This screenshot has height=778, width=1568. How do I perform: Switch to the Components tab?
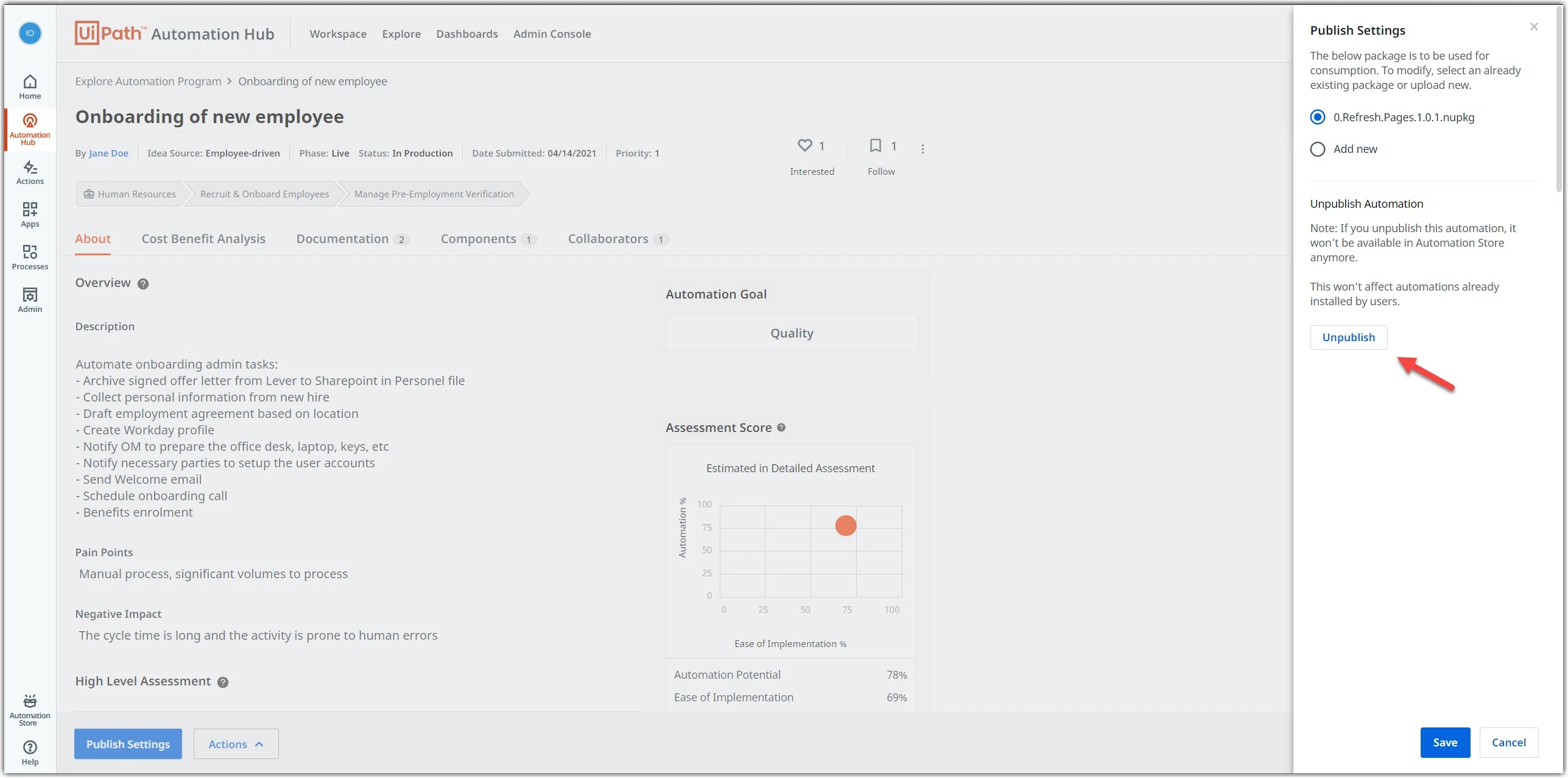[488, 239]
